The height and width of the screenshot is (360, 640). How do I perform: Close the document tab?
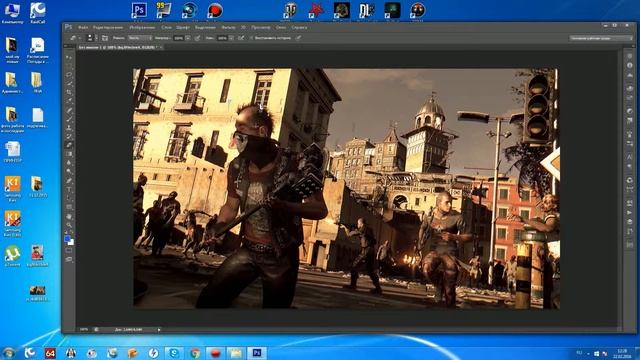point(161,47)
